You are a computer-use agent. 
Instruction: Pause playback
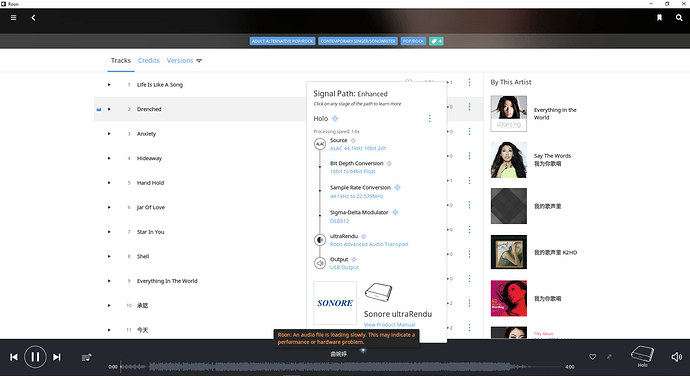tap(35, 357)
